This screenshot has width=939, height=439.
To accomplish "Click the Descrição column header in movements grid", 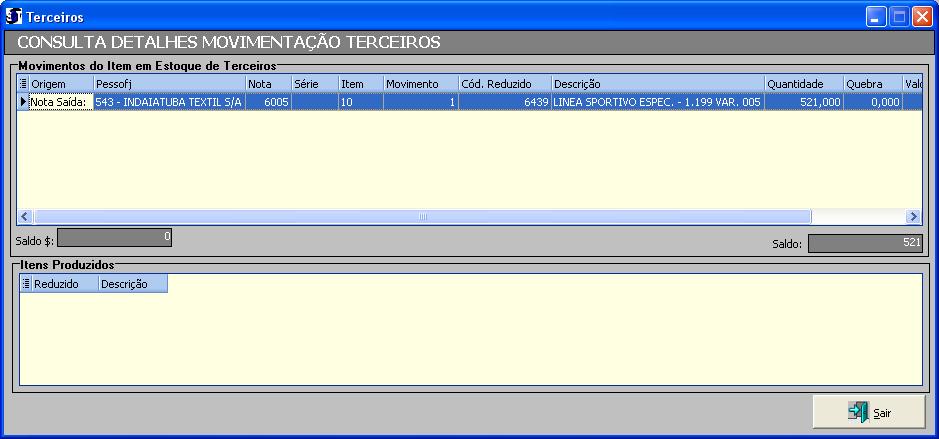I will [x=657, y=85].
